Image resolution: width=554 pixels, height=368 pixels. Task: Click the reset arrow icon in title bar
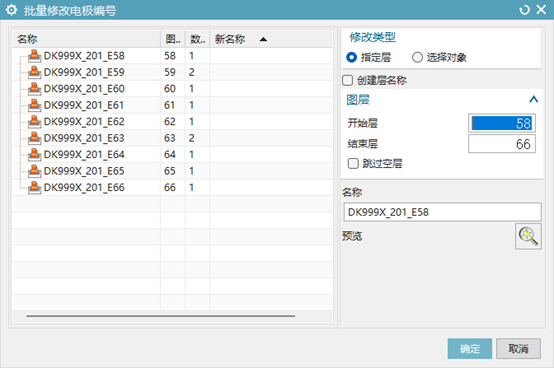tap(525, 10)
